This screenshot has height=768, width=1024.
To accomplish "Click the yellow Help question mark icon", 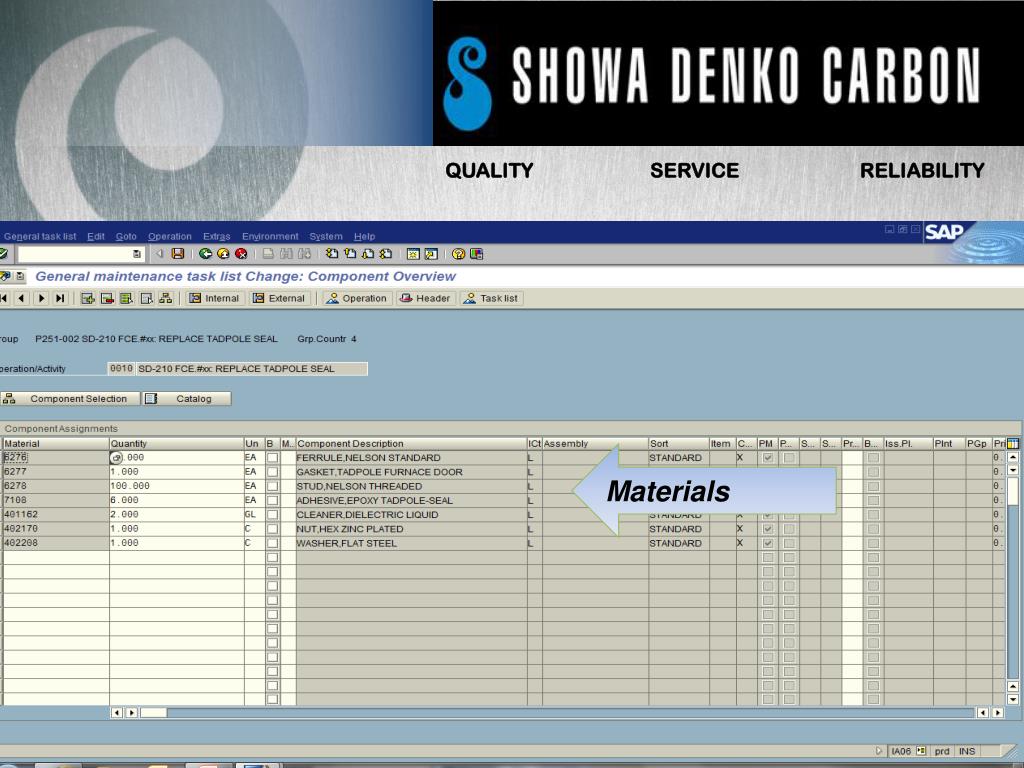I will tap(458, 254).
